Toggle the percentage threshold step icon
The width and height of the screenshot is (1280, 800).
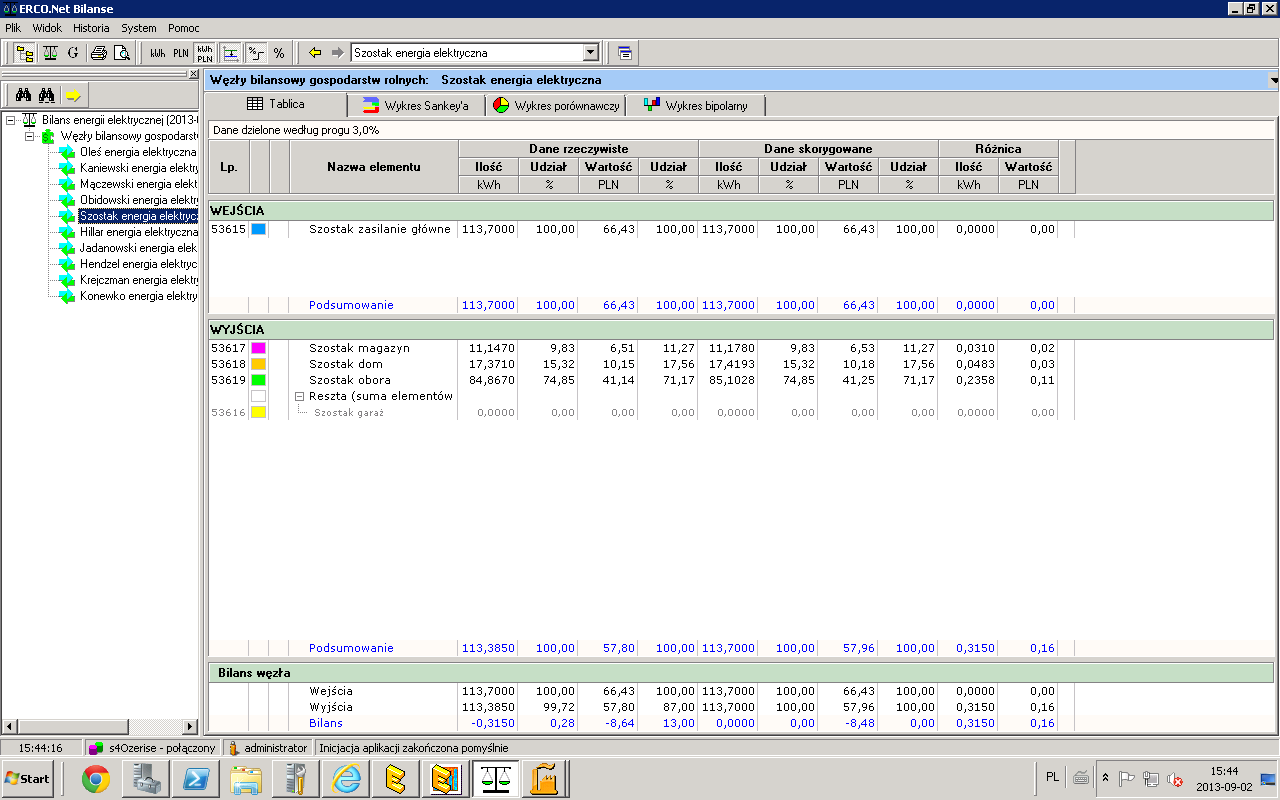pos(255,53)
